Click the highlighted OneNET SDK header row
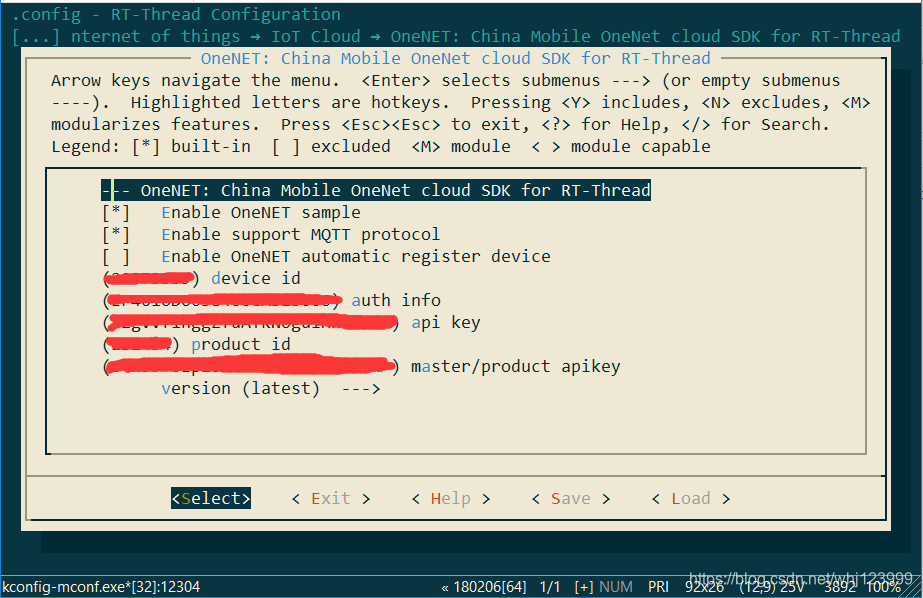The width and height of the screenshot is (923, 598). click(x=376, y=190)
